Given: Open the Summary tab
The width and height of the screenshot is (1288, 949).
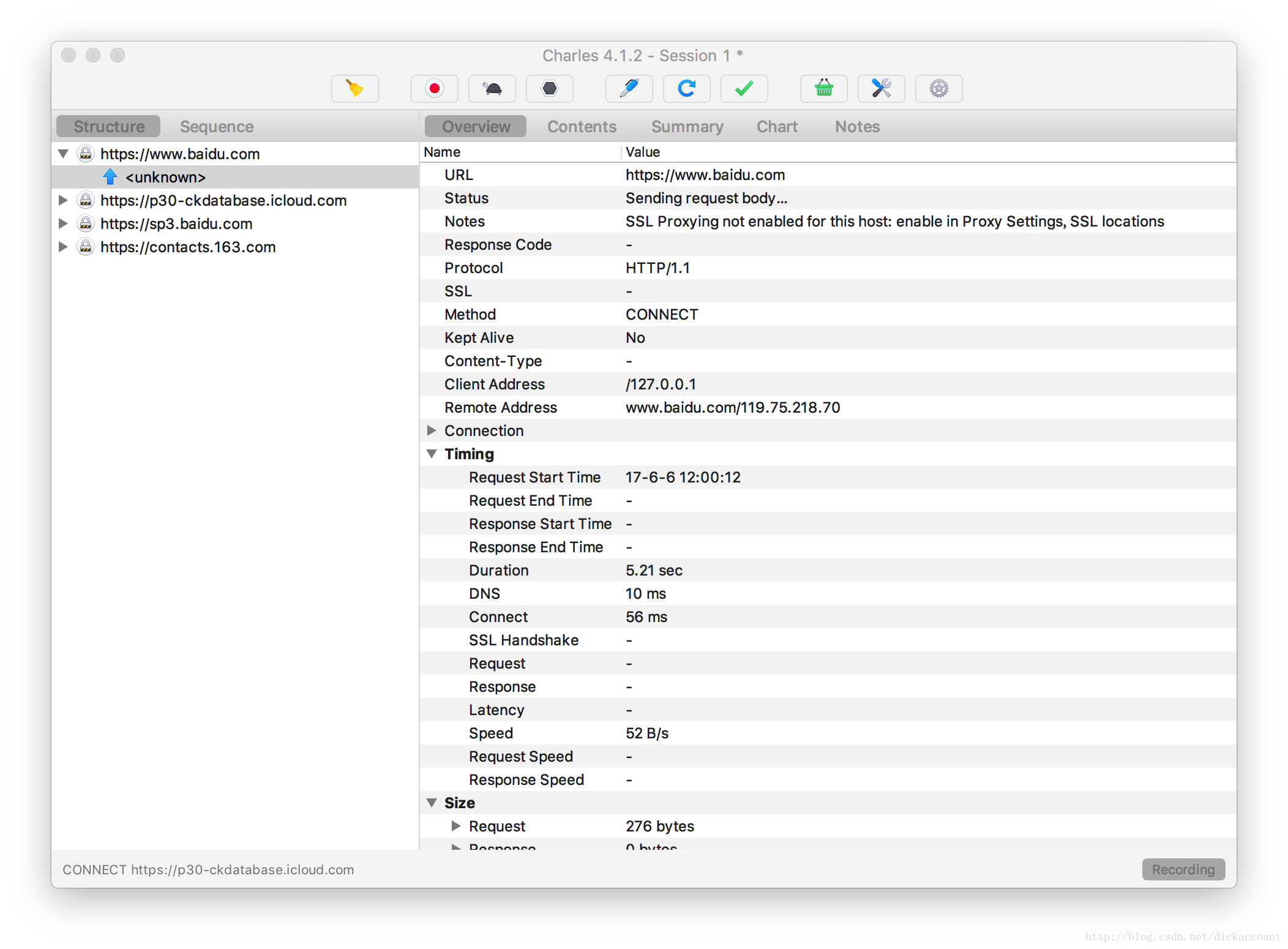Looking at the screenshot, I should [687, 126].
